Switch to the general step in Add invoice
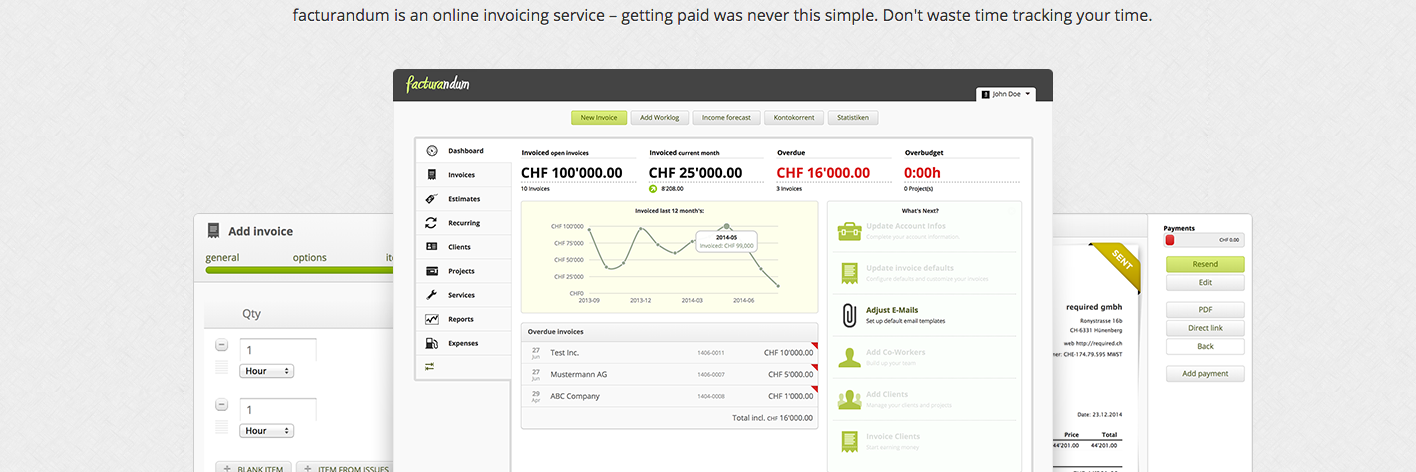 pyautogui.click(x=221, y=257)
